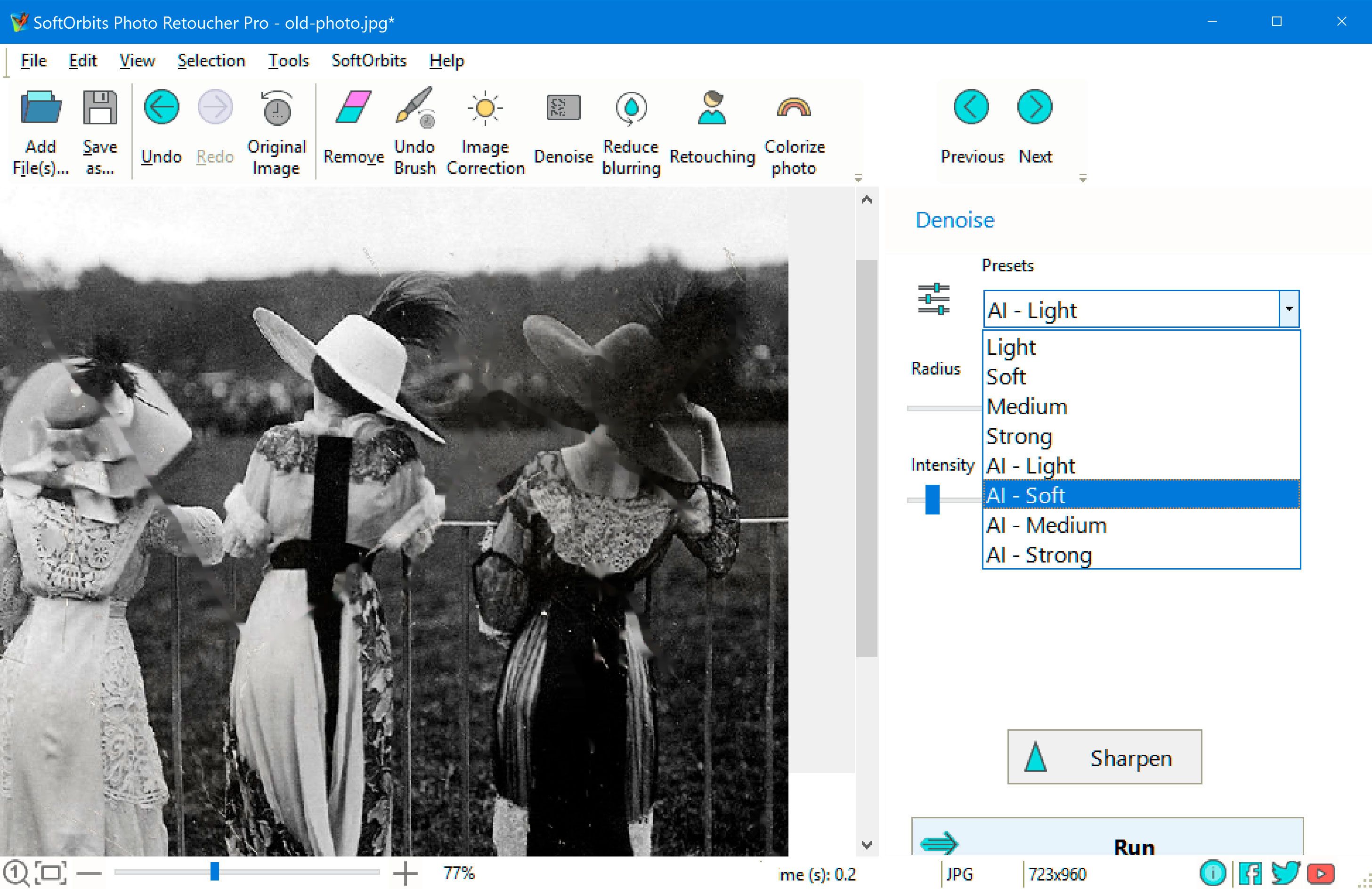Image resolution: width=1372 pixels, height=889 pixels.
Task: Click the JPG format label
Action: point(959,874)
